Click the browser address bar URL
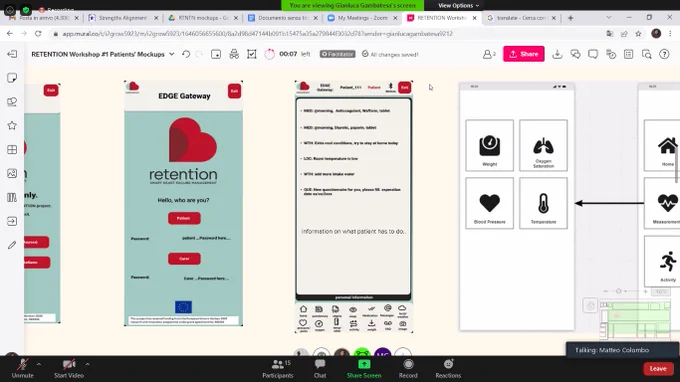Viewport: 680px width, 382px height. coord(257,33)
